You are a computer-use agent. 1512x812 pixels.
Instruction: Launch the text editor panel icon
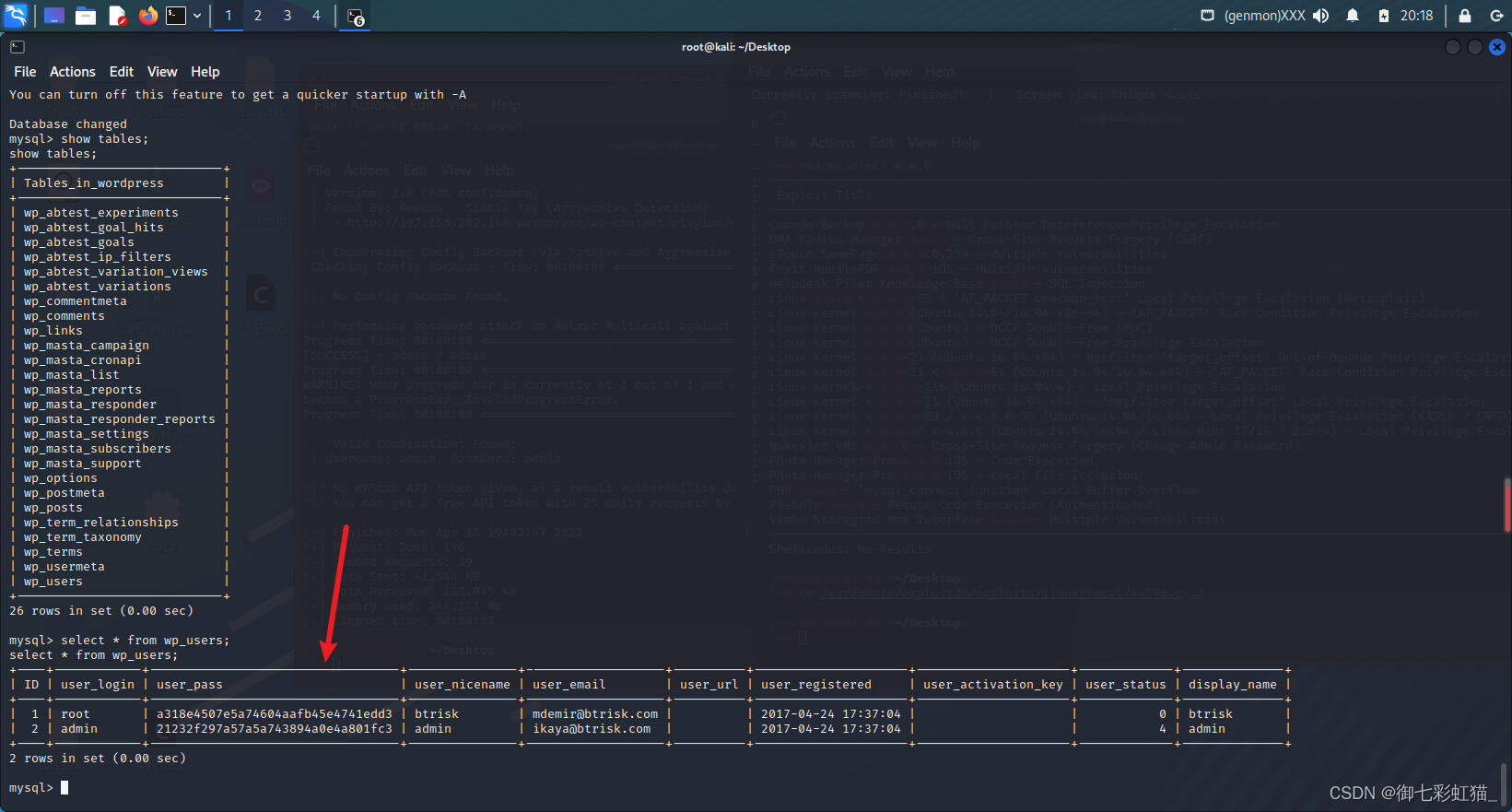coord(117,16)
